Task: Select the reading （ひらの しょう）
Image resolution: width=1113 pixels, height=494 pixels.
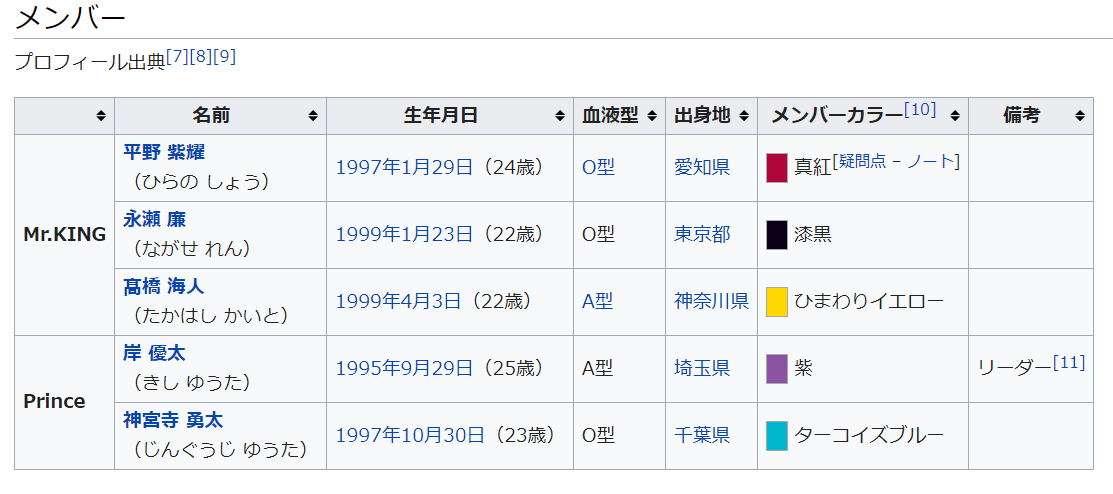Action: [x=201, y=182]
